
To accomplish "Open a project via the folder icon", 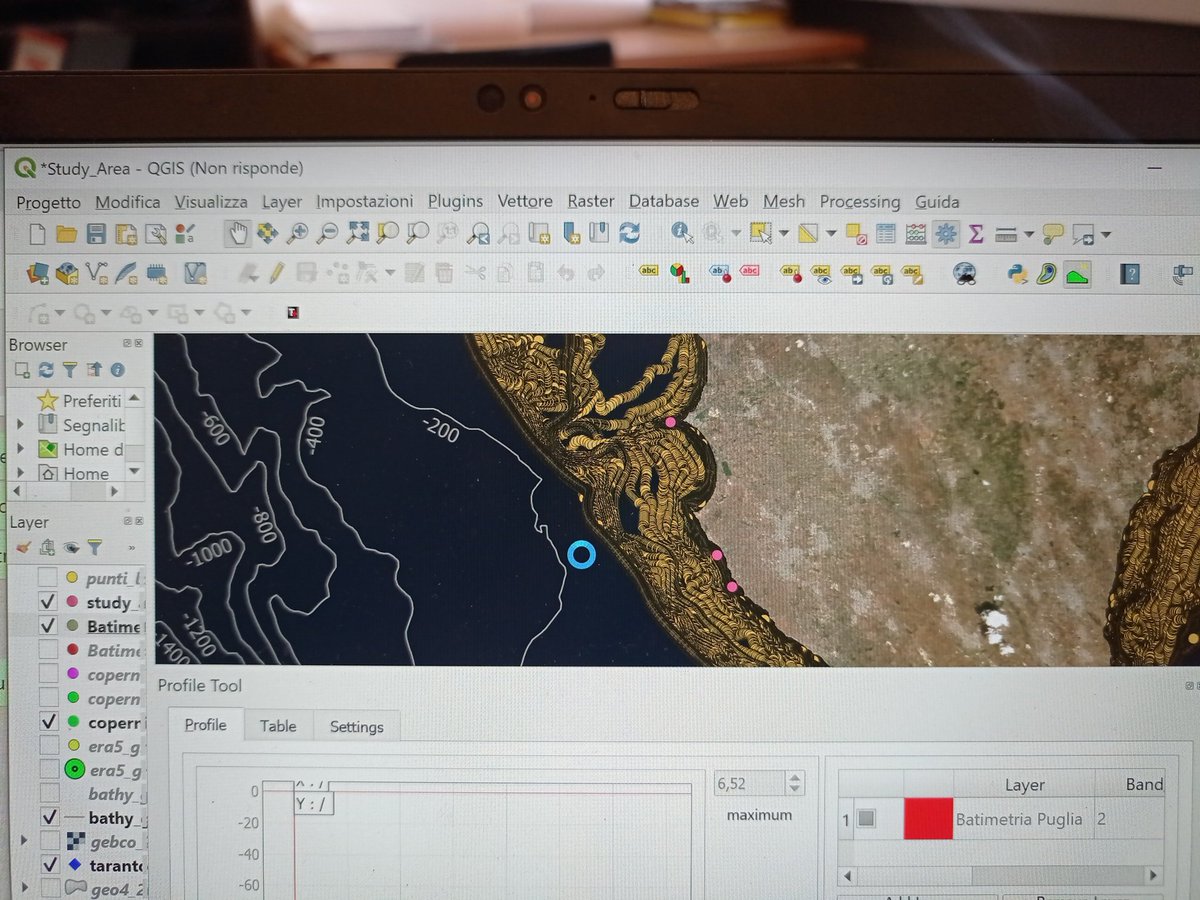I will (x=67, y=234).
